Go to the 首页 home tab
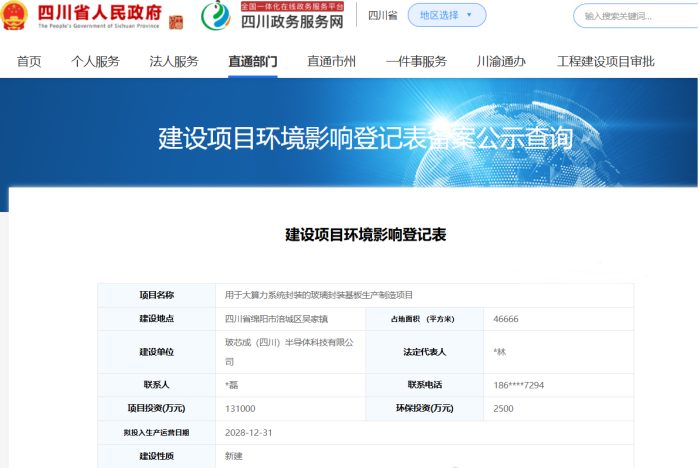 [x=29, y=61]
